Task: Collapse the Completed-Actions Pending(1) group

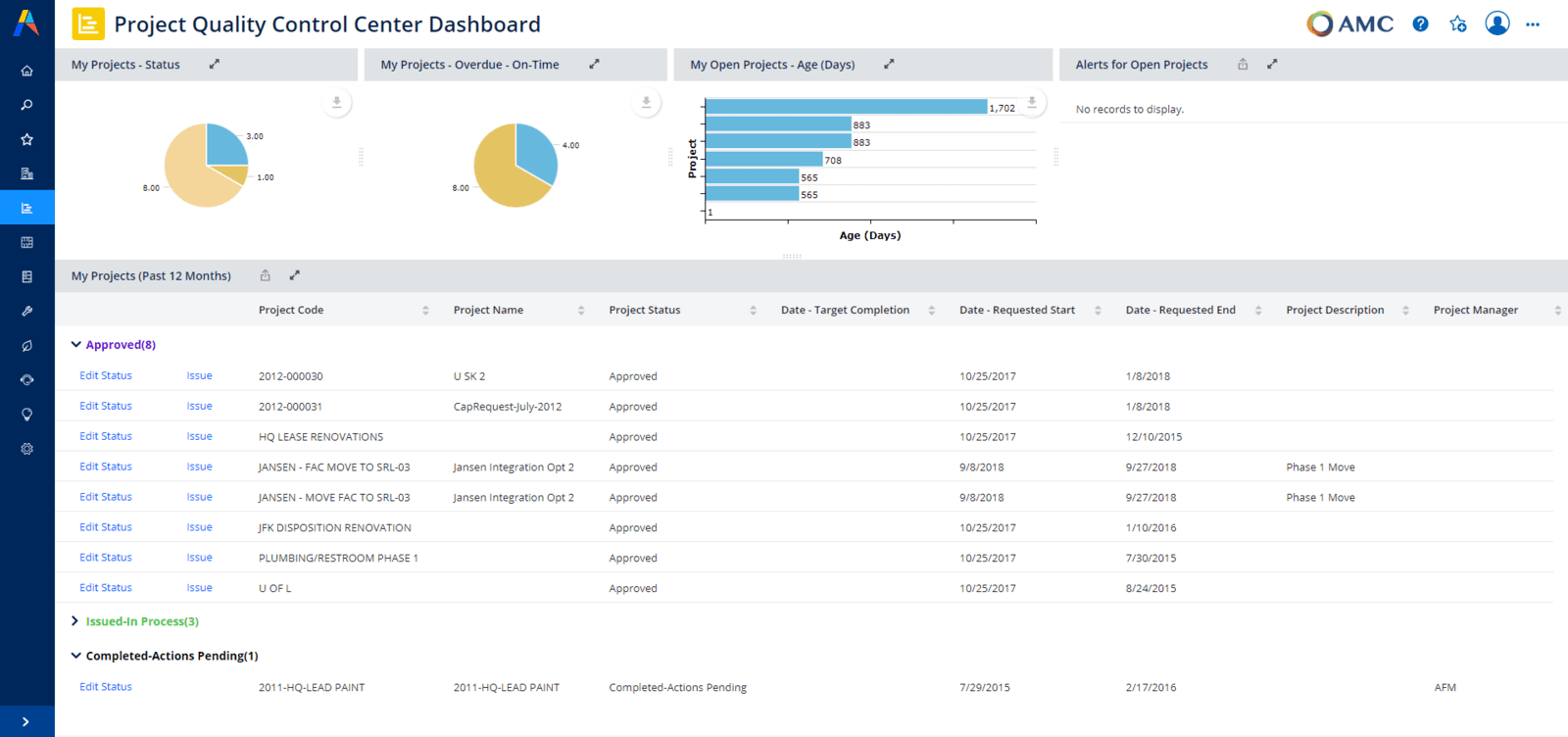Action: coord(76,656)
